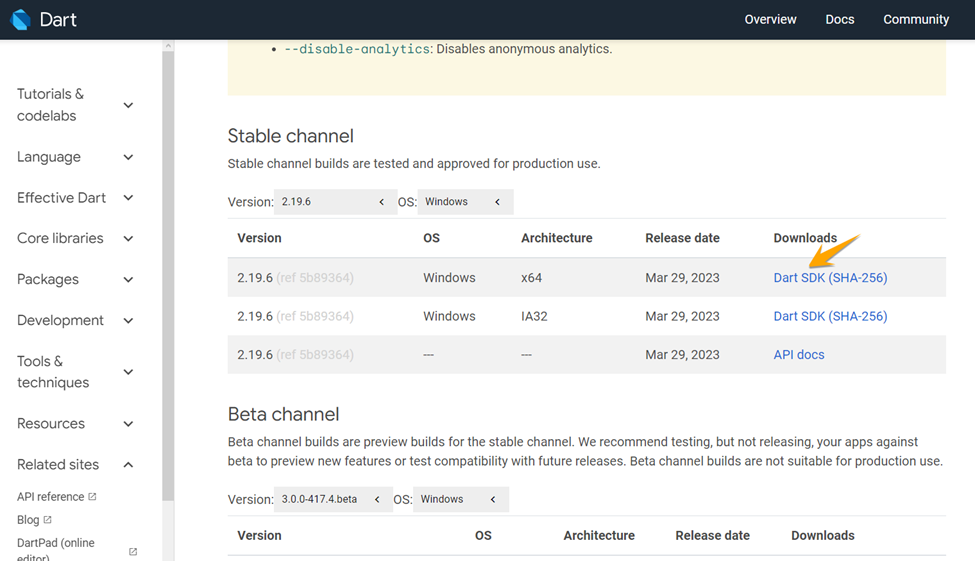Expand the Effective Dart section
The image size is (975, 561).
(x=128, y=198)
